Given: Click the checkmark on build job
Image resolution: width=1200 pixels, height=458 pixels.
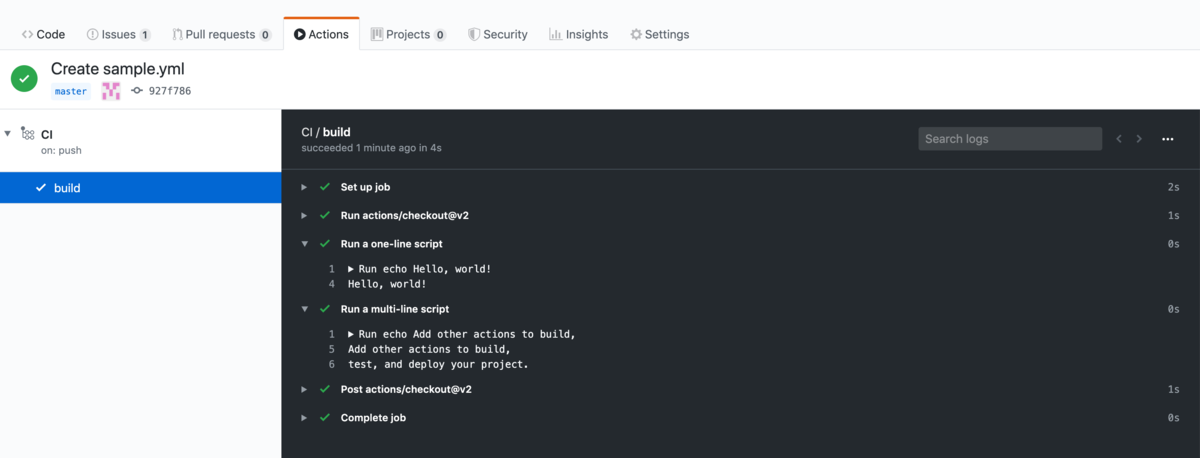Looking at the screenshot, I should pyautogui.click(x=41, y=188).
